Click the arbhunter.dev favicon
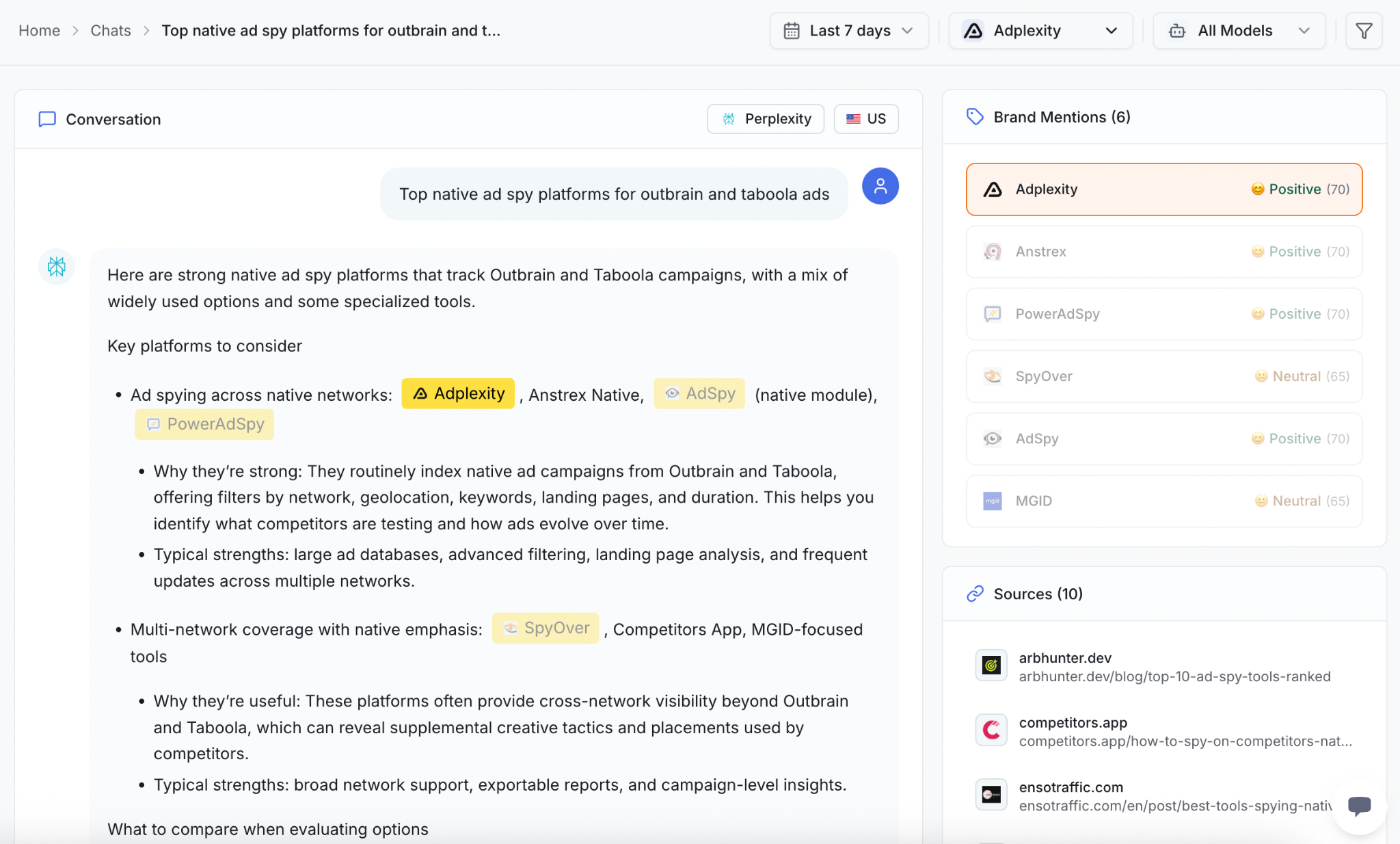This screenshot has width=1400, height=844. click(991, 665)
